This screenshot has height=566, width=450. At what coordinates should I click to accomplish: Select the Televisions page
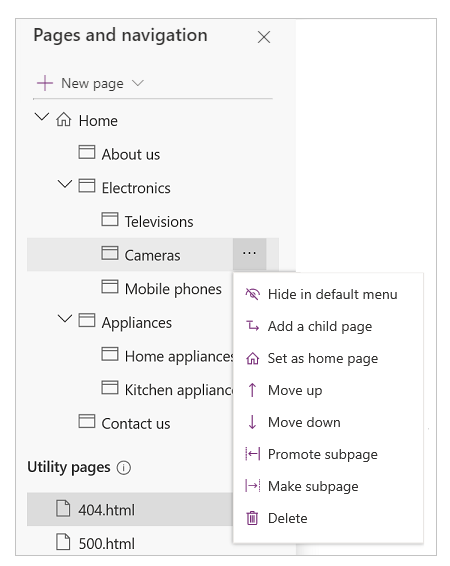click(x=159, y=222)
